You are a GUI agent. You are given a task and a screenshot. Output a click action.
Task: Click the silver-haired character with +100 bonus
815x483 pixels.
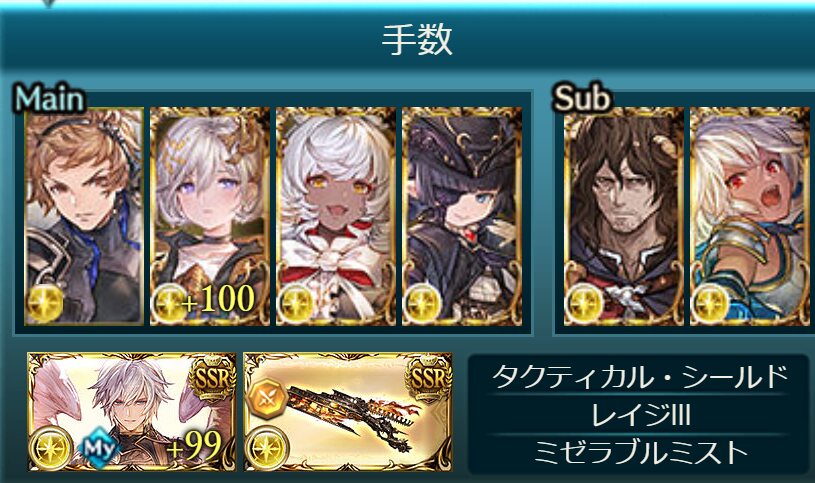coord(210,216)
